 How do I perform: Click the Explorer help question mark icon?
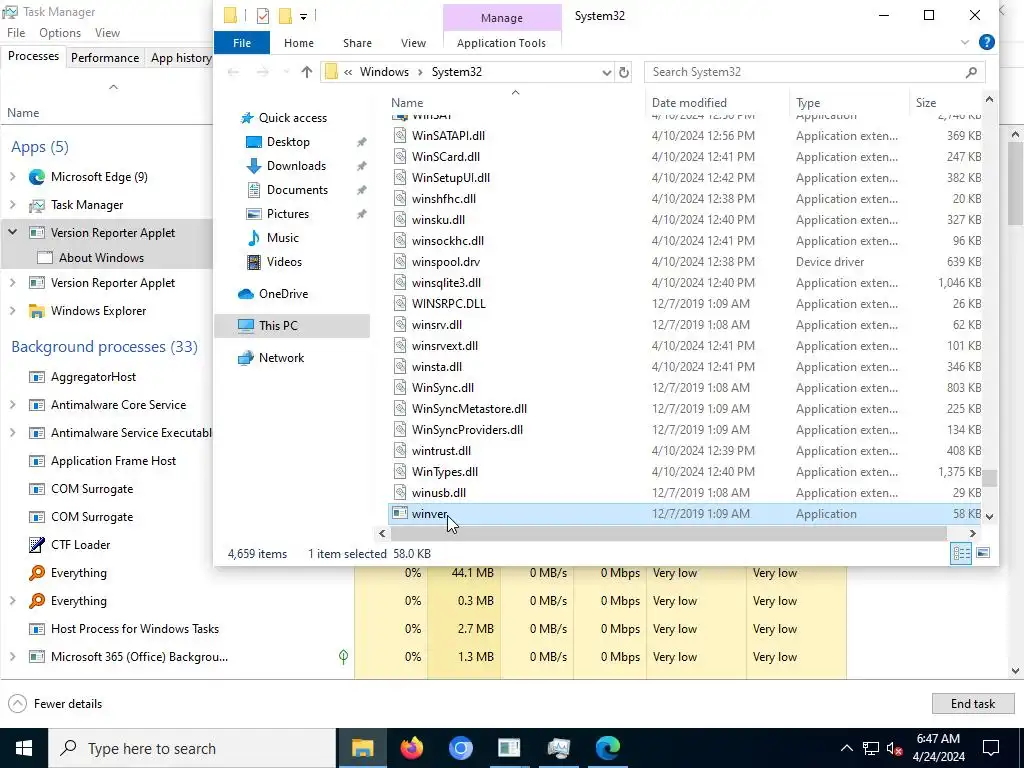(x=987, y=42)
